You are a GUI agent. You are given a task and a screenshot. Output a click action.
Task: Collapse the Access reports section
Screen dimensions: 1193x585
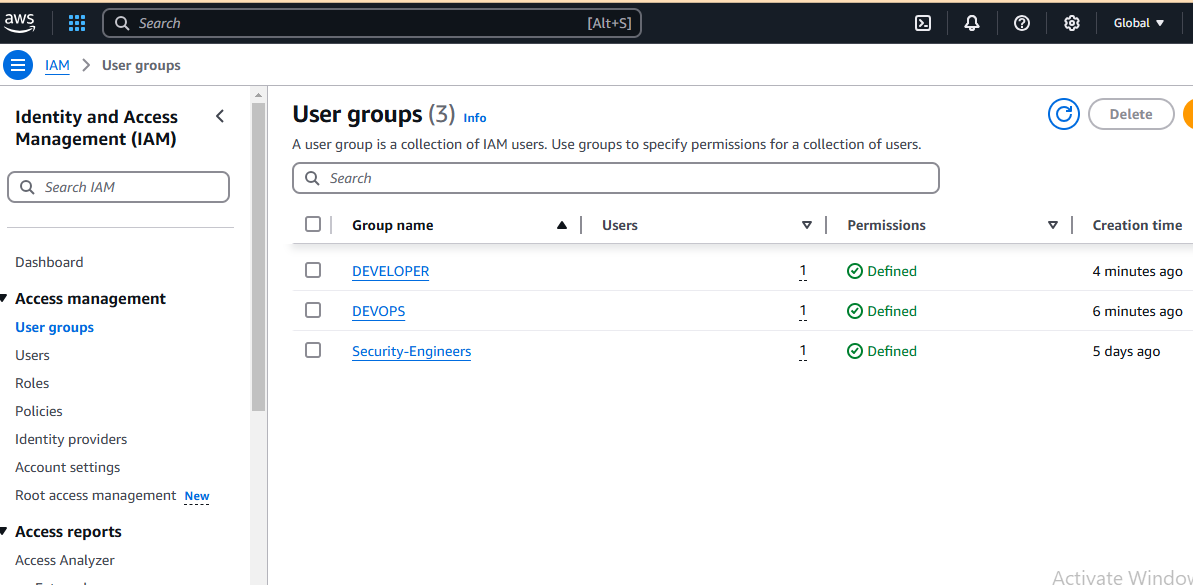point(5,531)
